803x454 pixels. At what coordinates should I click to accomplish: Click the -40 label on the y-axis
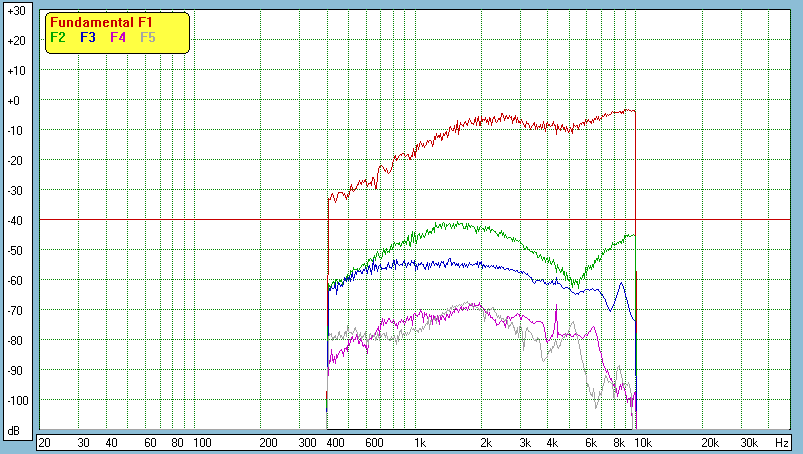pos(15,221)
